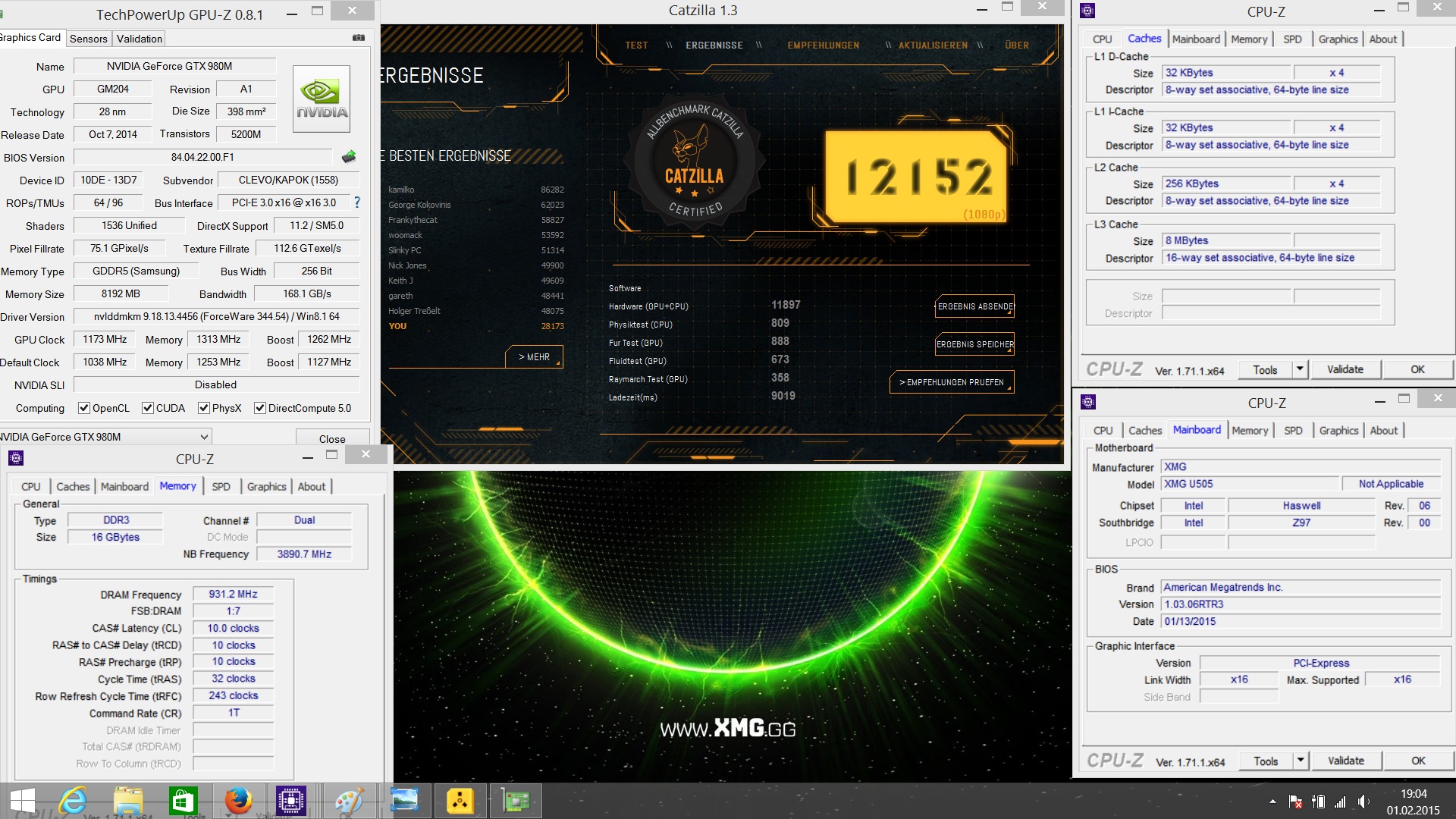1456x819 pixels.
Task: Click MEHR button in Catzilla
Action: pos(535,356)
